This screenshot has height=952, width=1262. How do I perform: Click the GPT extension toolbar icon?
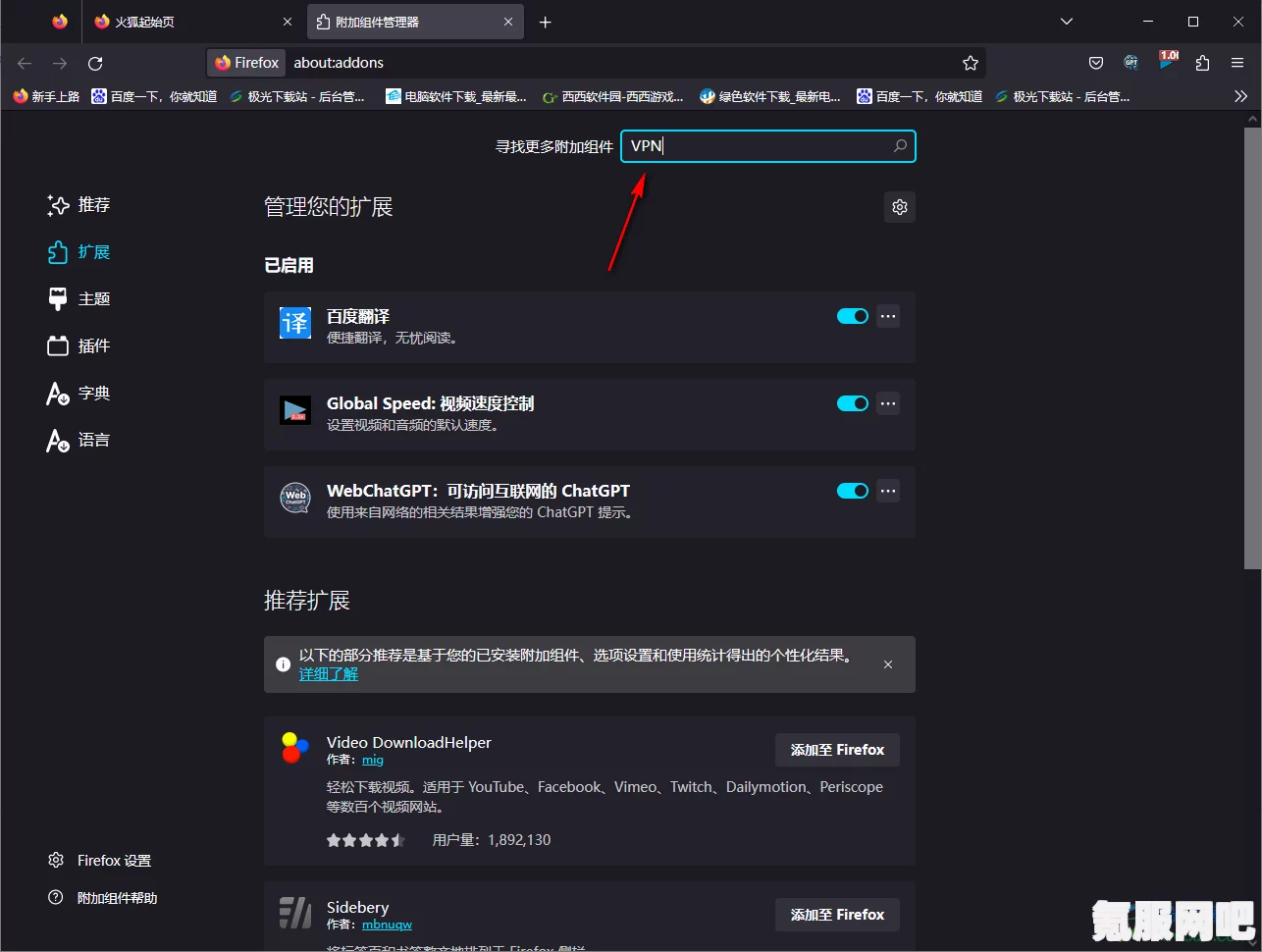click(x=1131, y=63)
